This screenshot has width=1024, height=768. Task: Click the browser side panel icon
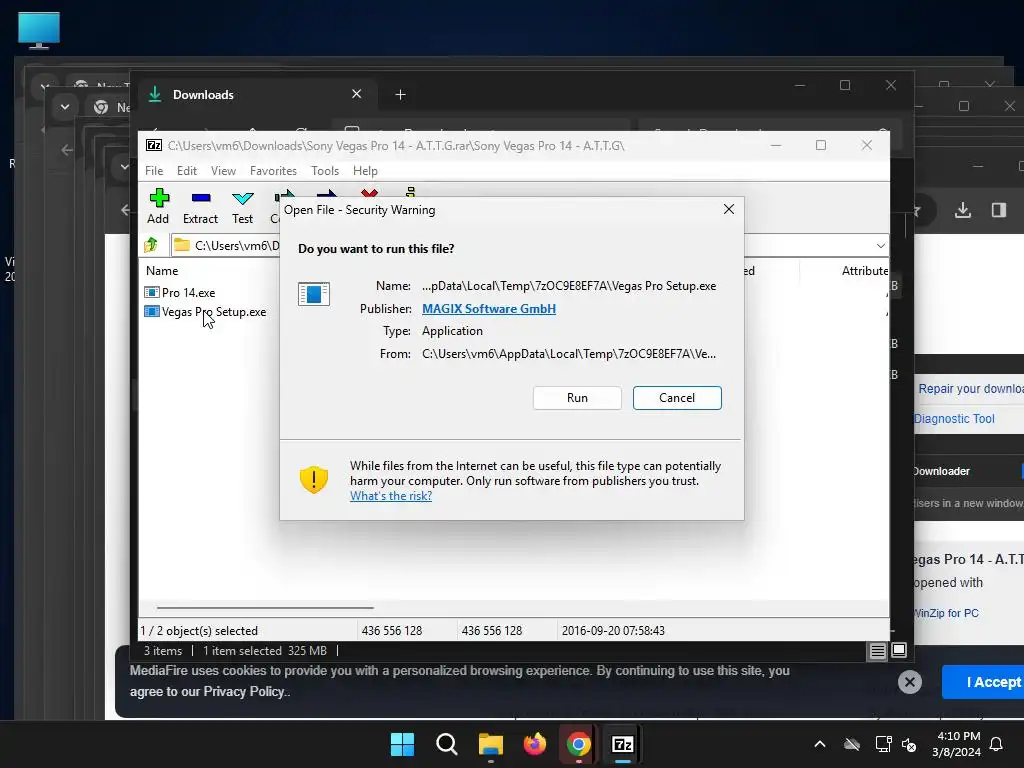point(999,210)
